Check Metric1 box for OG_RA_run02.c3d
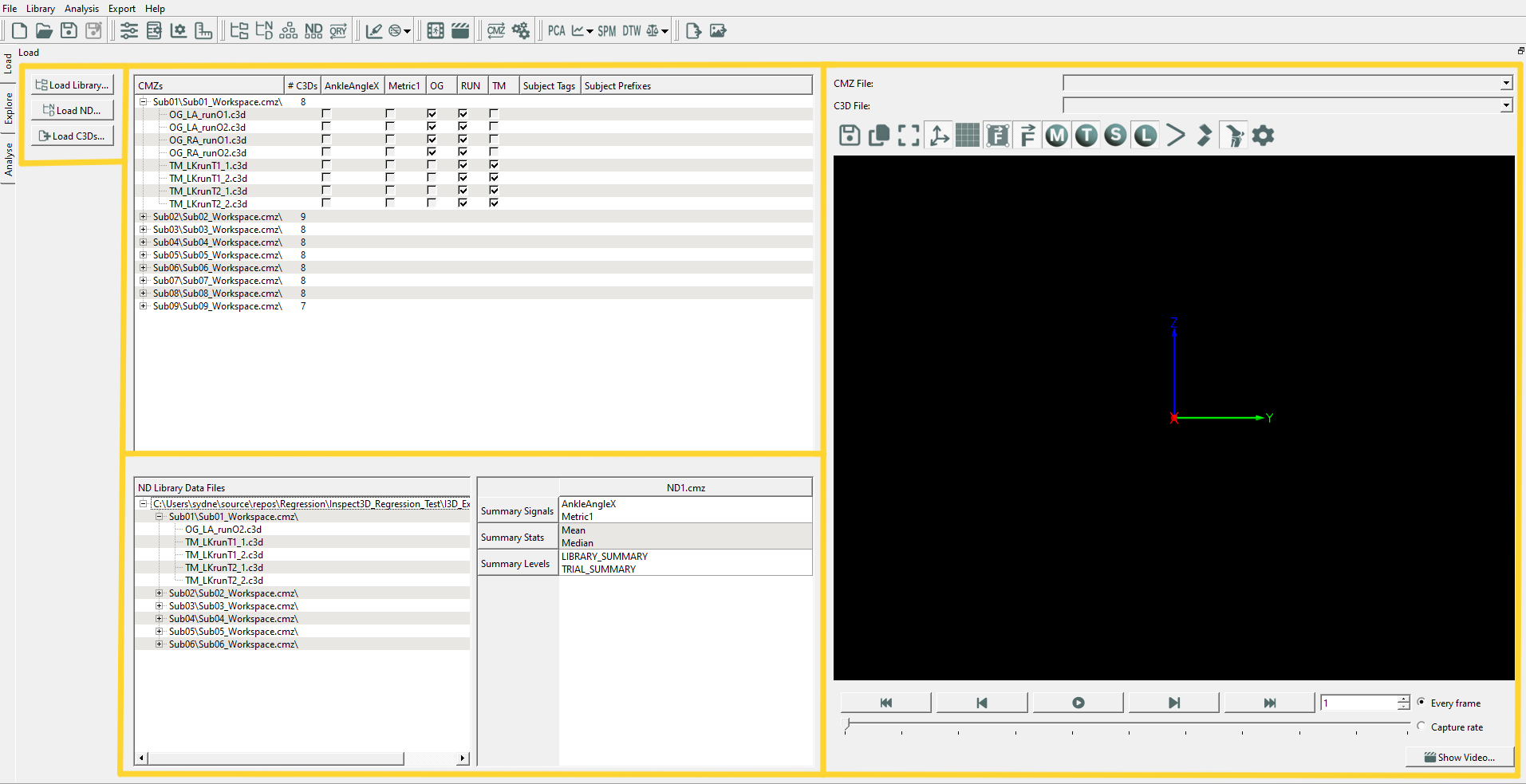This screenshot has height=784, width=1526. [390, 152]
